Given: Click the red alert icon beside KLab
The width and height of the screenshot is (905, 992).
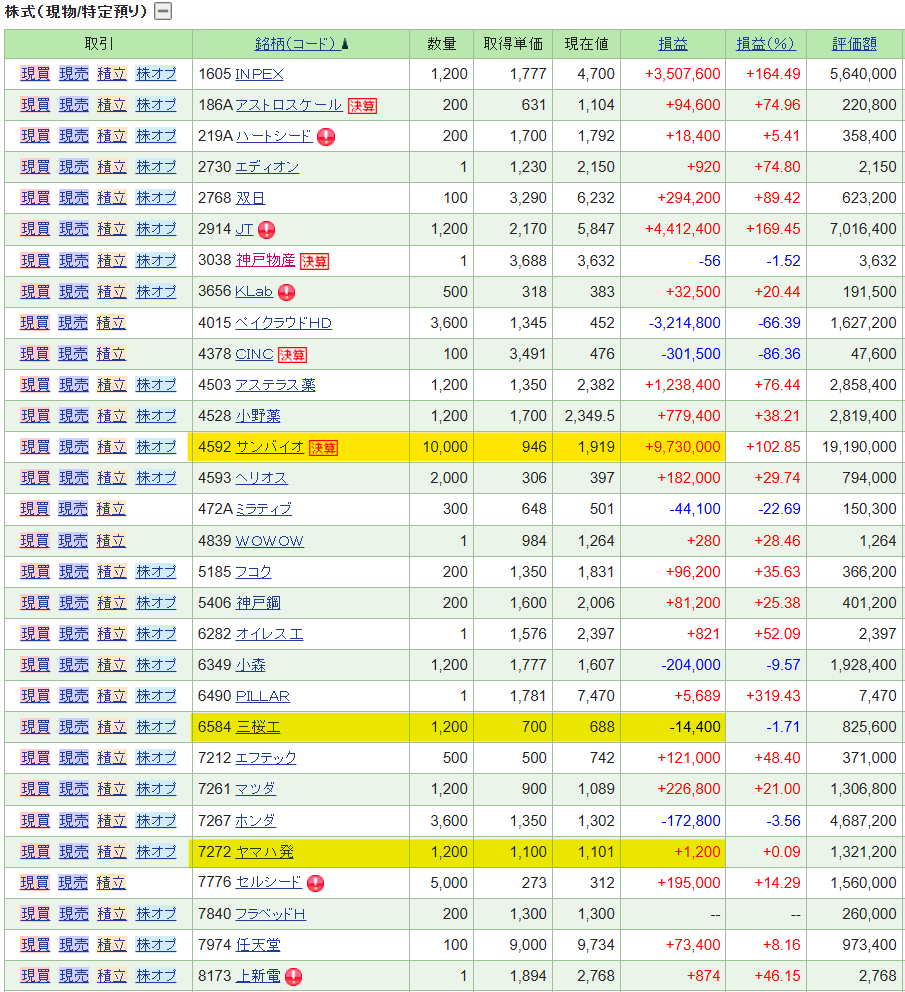Looking at the screenshot, I should (286, 292).
